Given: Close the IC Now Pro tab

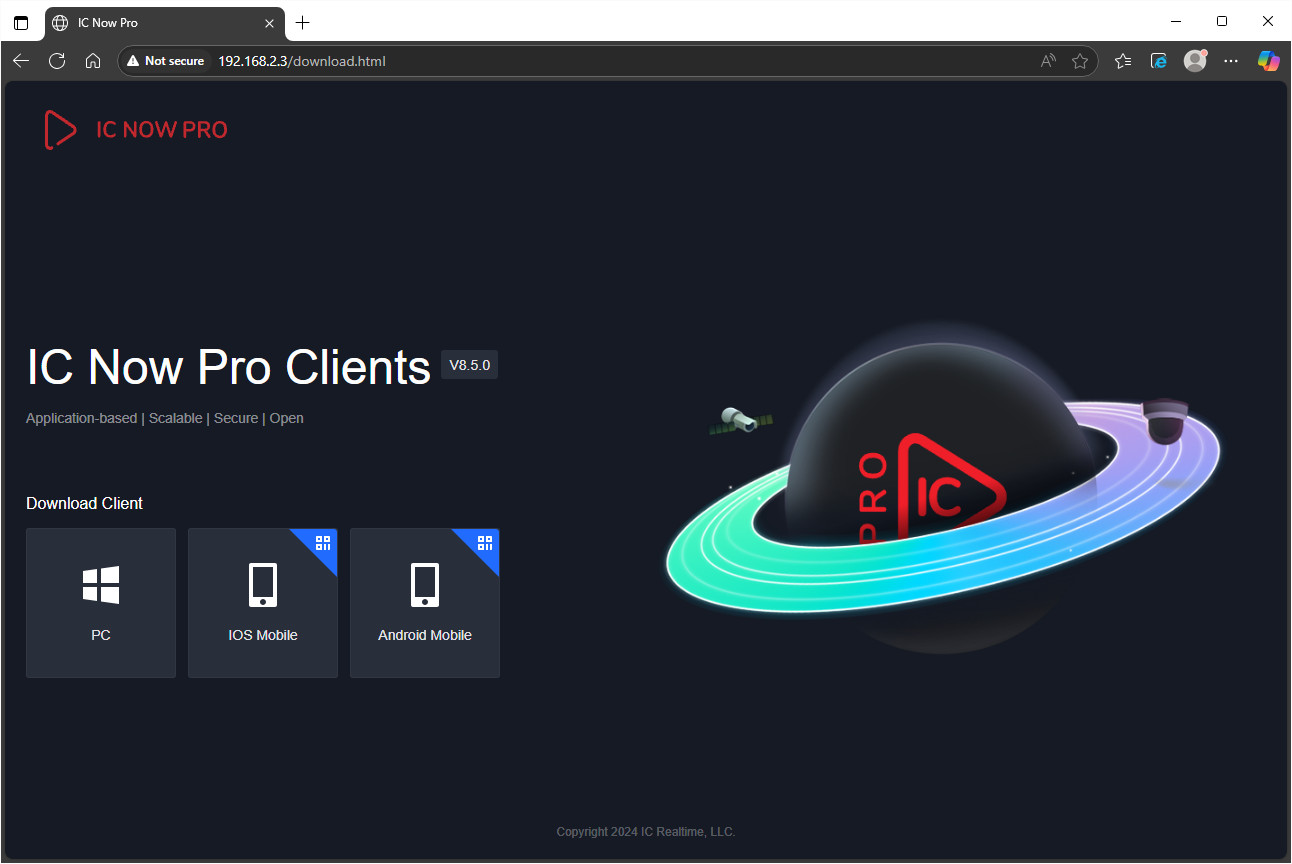Looking at the screenshot, I should (269, 22).
